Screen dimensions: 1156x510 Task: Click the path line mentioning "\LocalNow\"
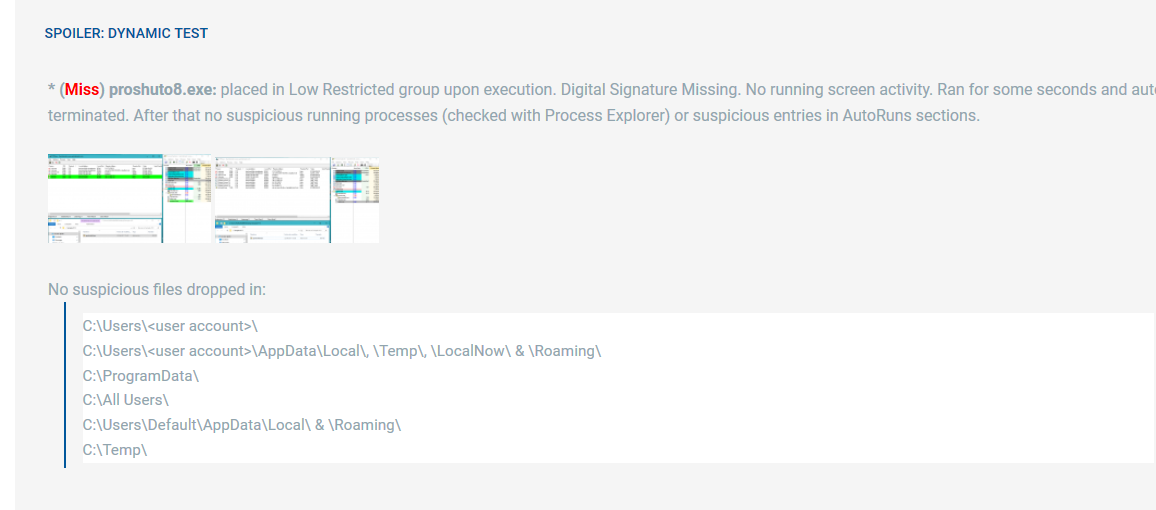pos(341,351)
